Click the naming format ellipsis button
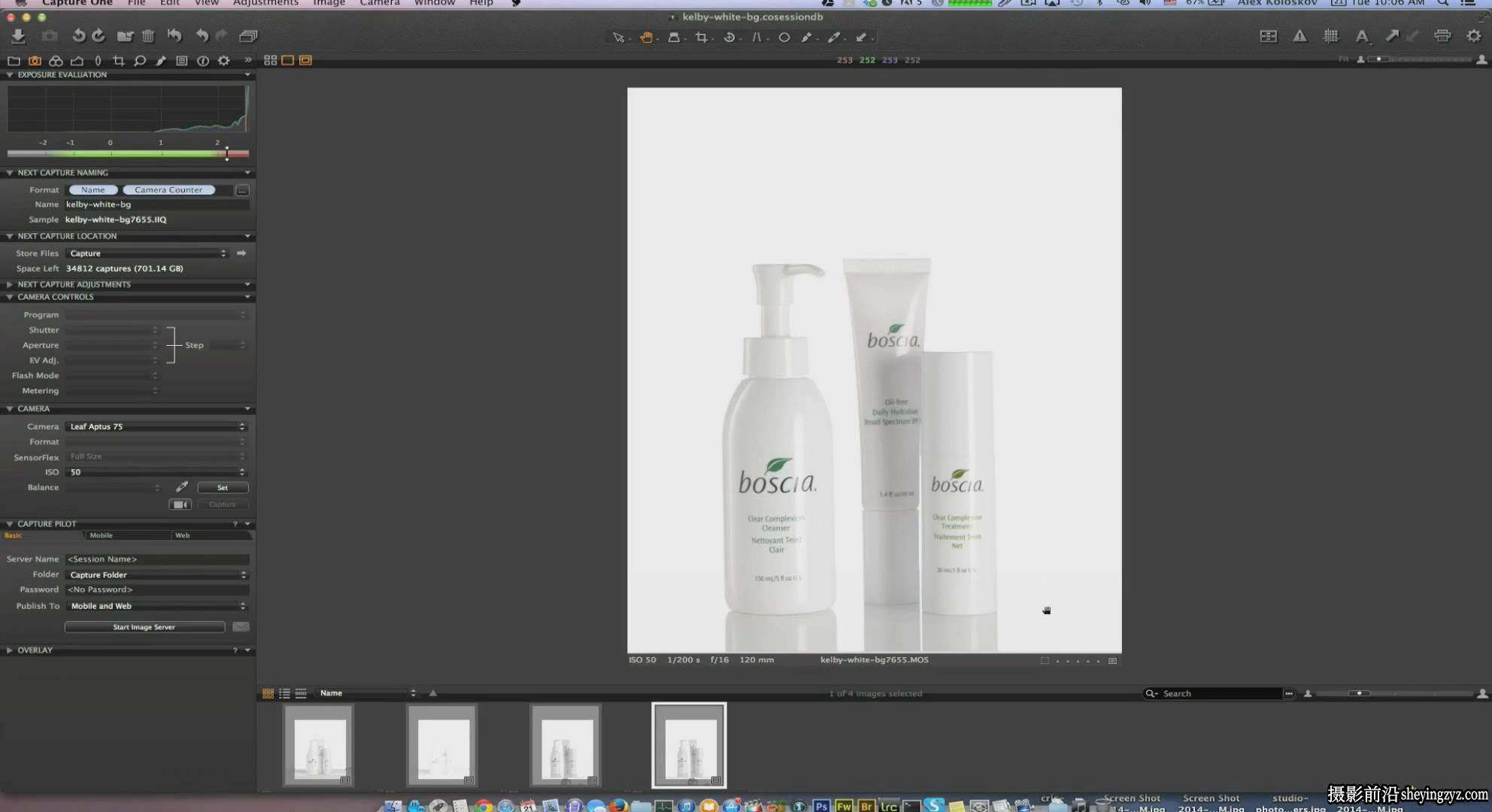Viewport: 1492px width, 812px height. (x=242, y=190)
